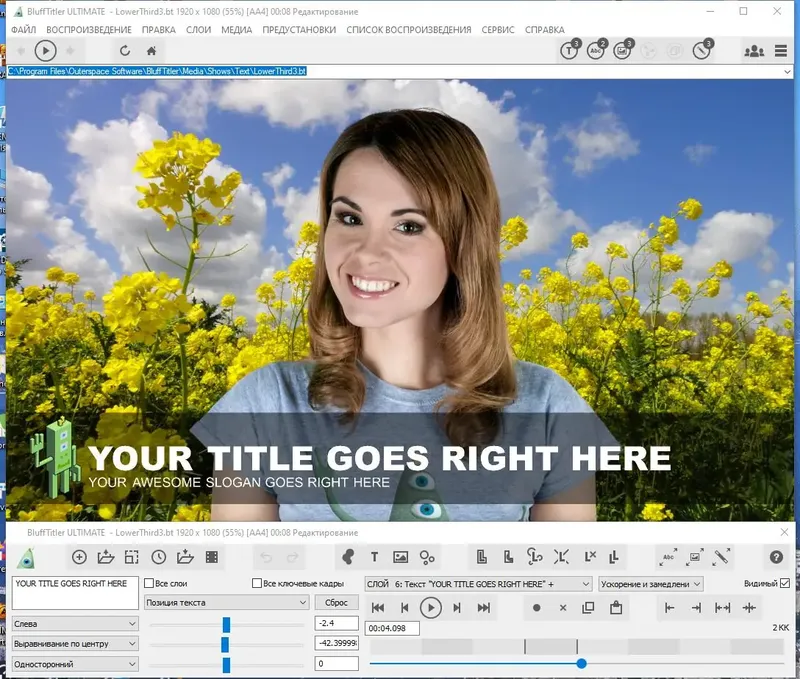Click the picture layer icon

(x=401, y=557)
